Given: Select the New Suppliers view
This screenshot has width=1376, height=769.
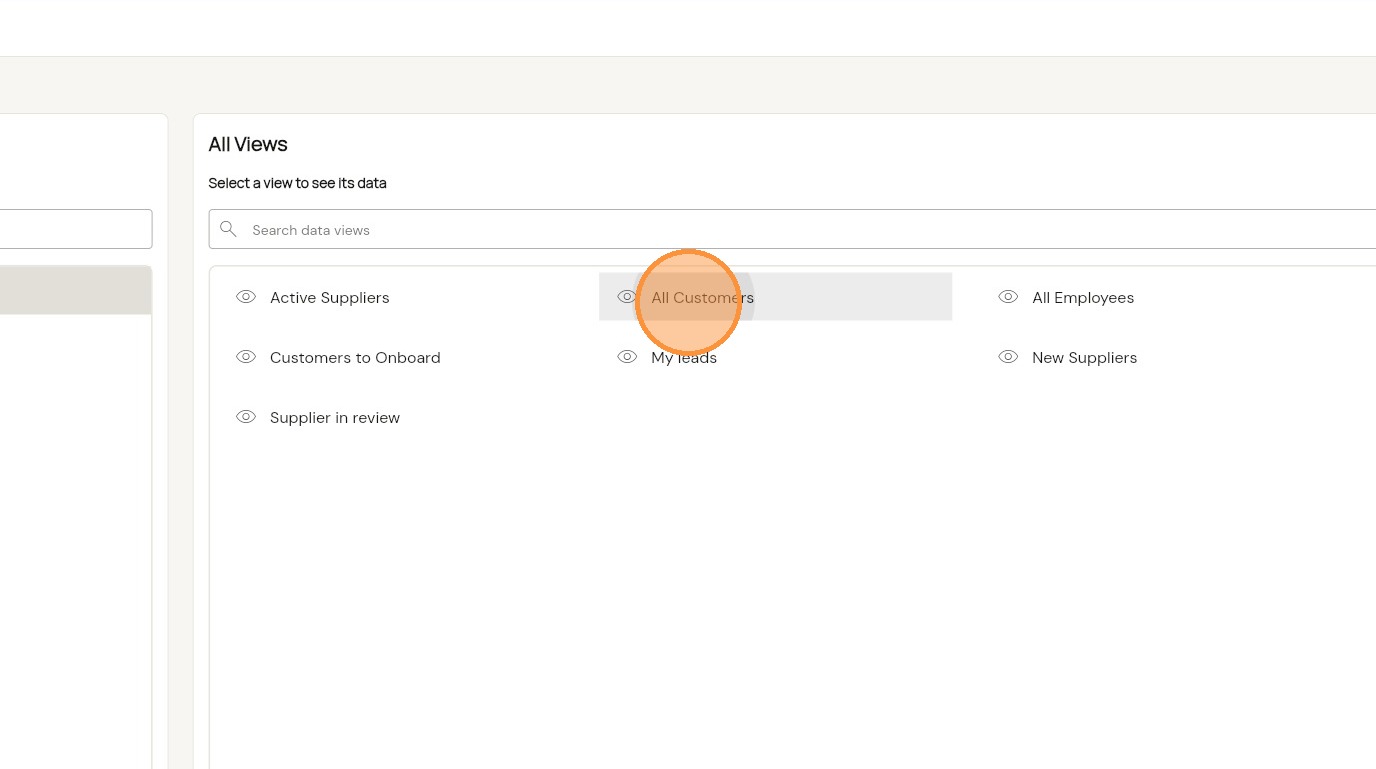Looking at the screenshot, I should (x=1084, y=358).
